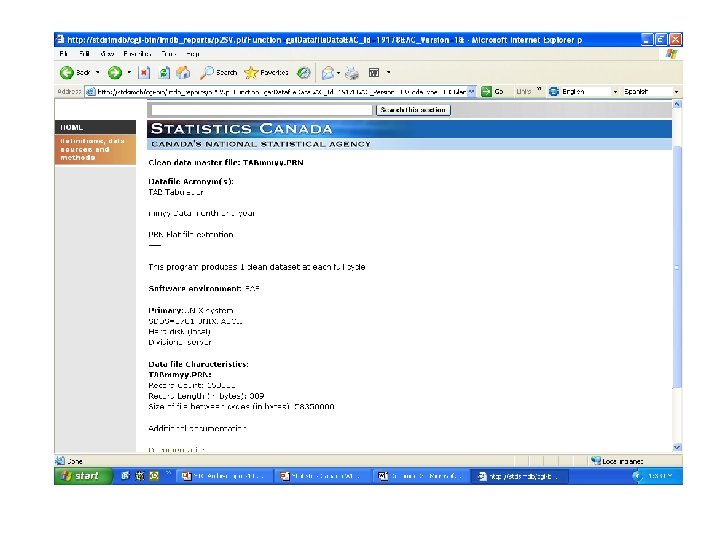Viewport: 720px width, 540px height.
Task: Click the 'Record Count' line
Action: (192, 385)
